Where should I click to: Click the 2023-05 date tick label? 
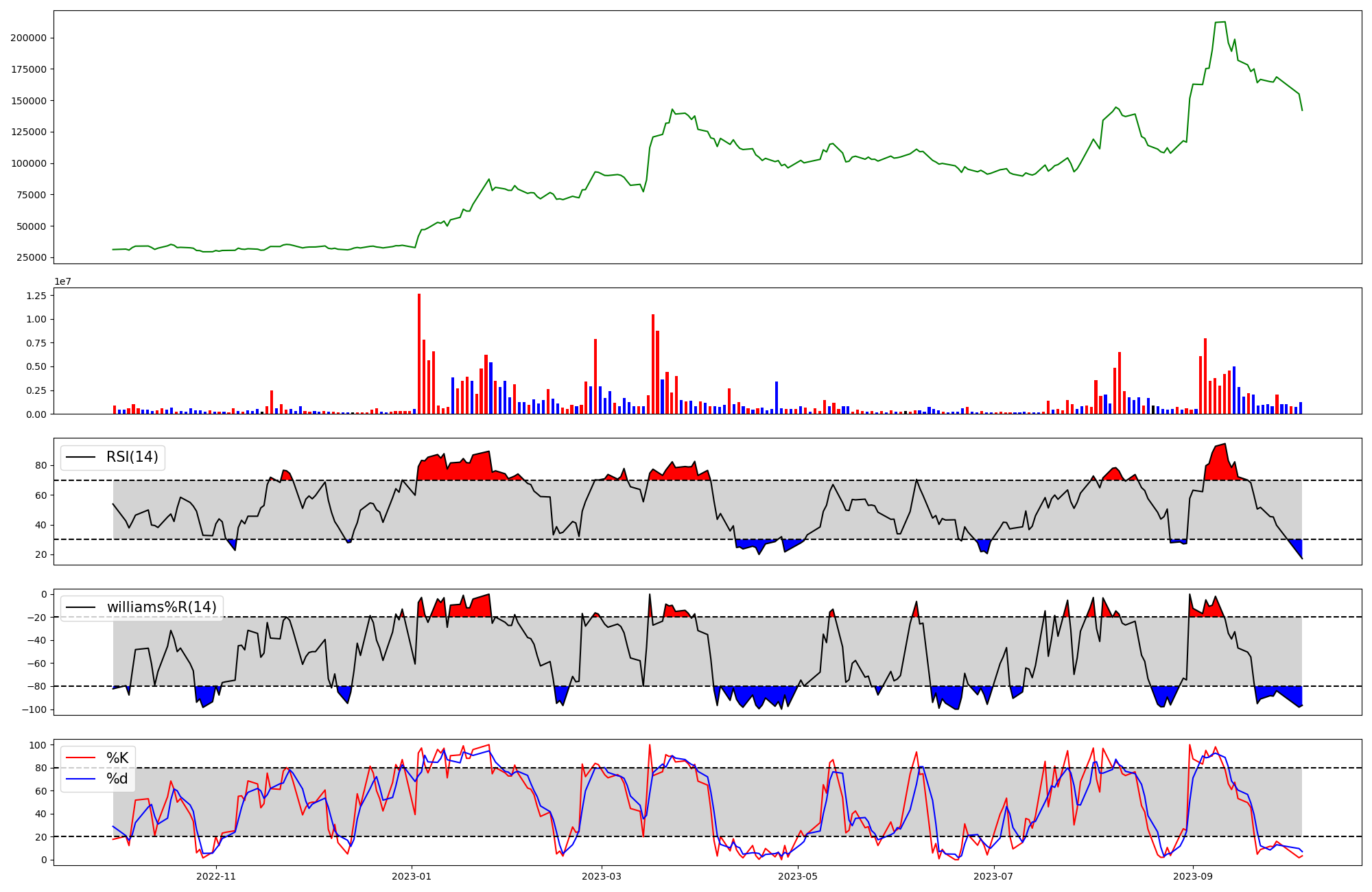(799, 876)
